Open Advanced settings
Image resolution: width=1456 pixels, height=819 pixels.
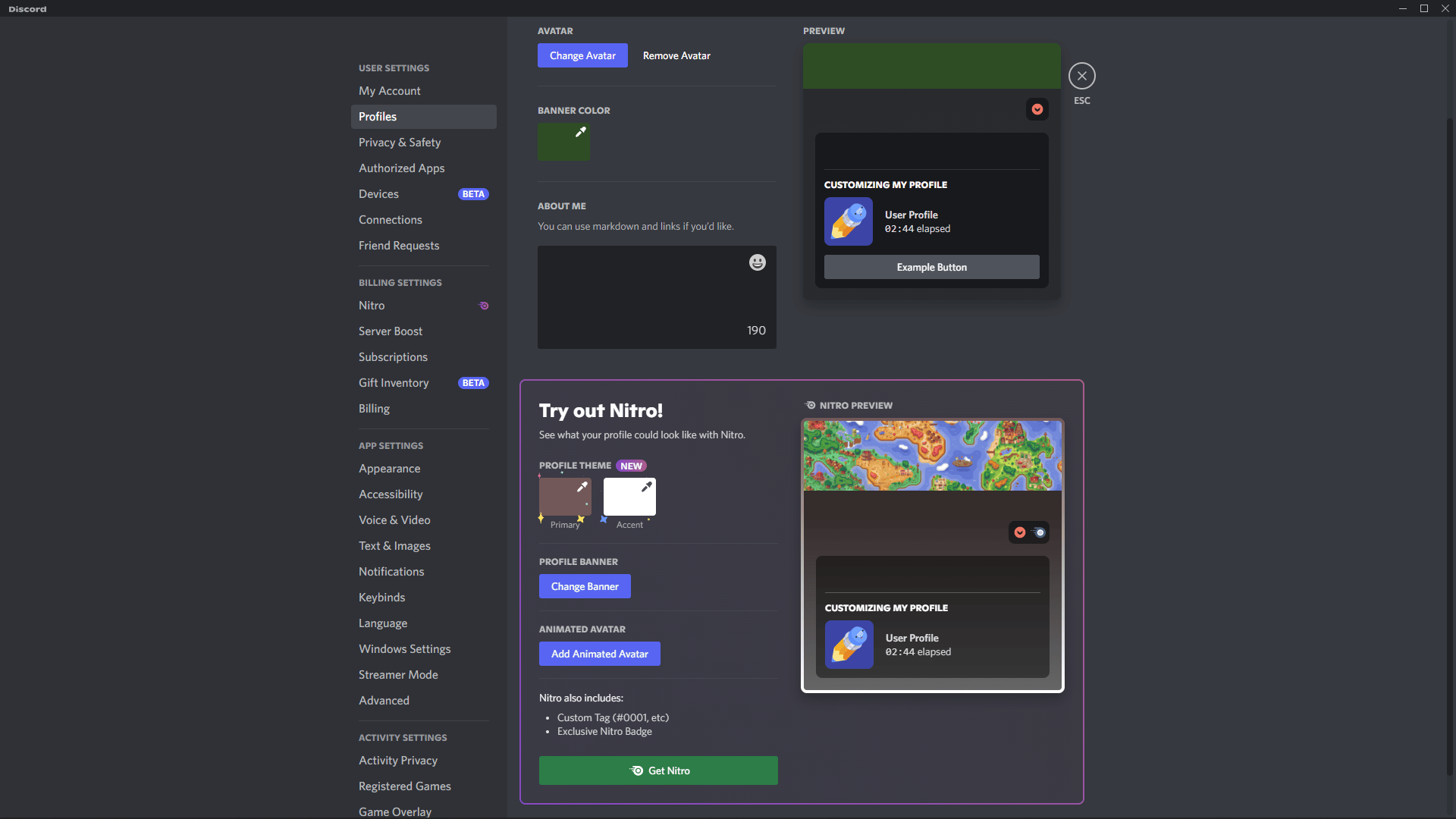[x=423, y=701]
